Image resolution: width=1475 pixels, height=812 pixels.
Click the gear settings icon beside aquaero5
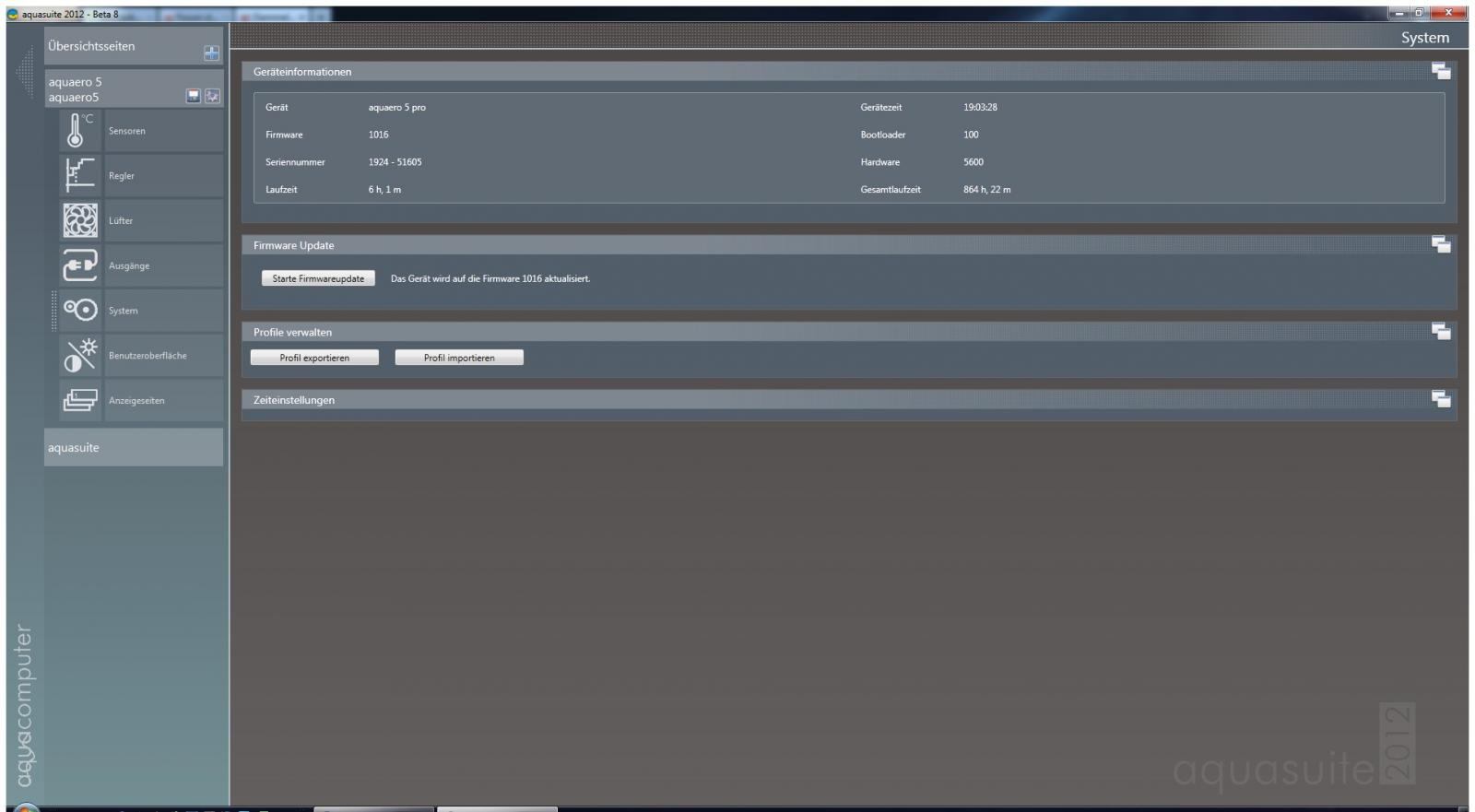coord(212,96)
